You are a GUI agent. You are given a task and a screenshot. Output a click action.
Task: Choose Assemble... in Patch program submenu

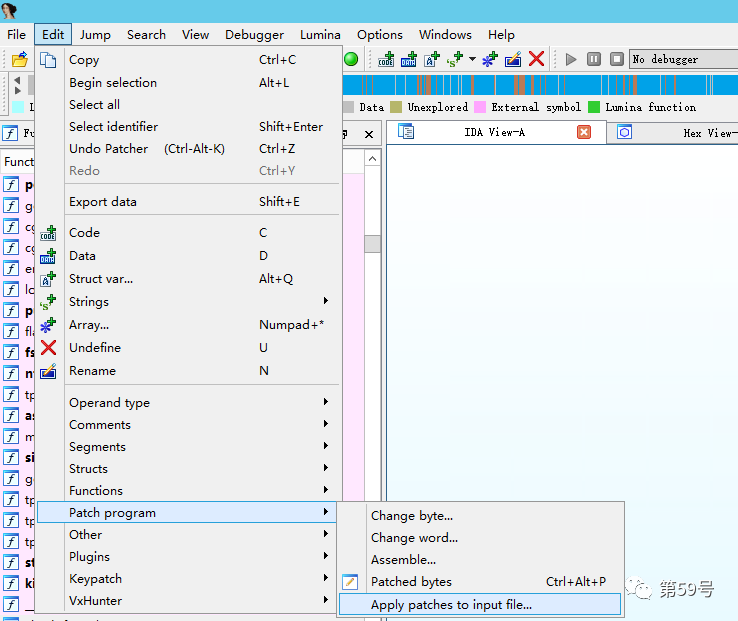(480, 560)
